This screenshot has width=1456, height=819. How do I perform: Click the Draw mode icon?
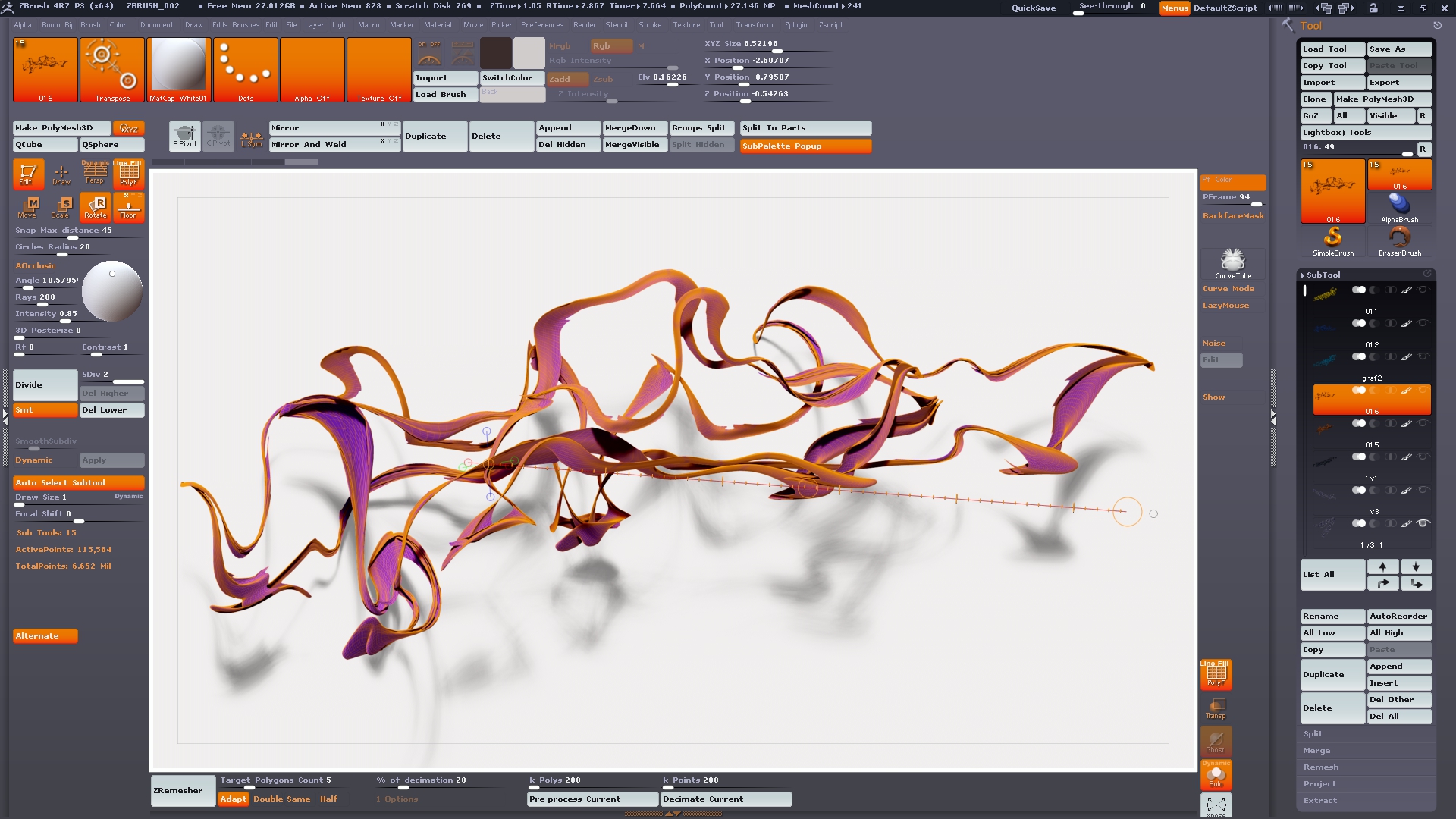click(61, 174)
